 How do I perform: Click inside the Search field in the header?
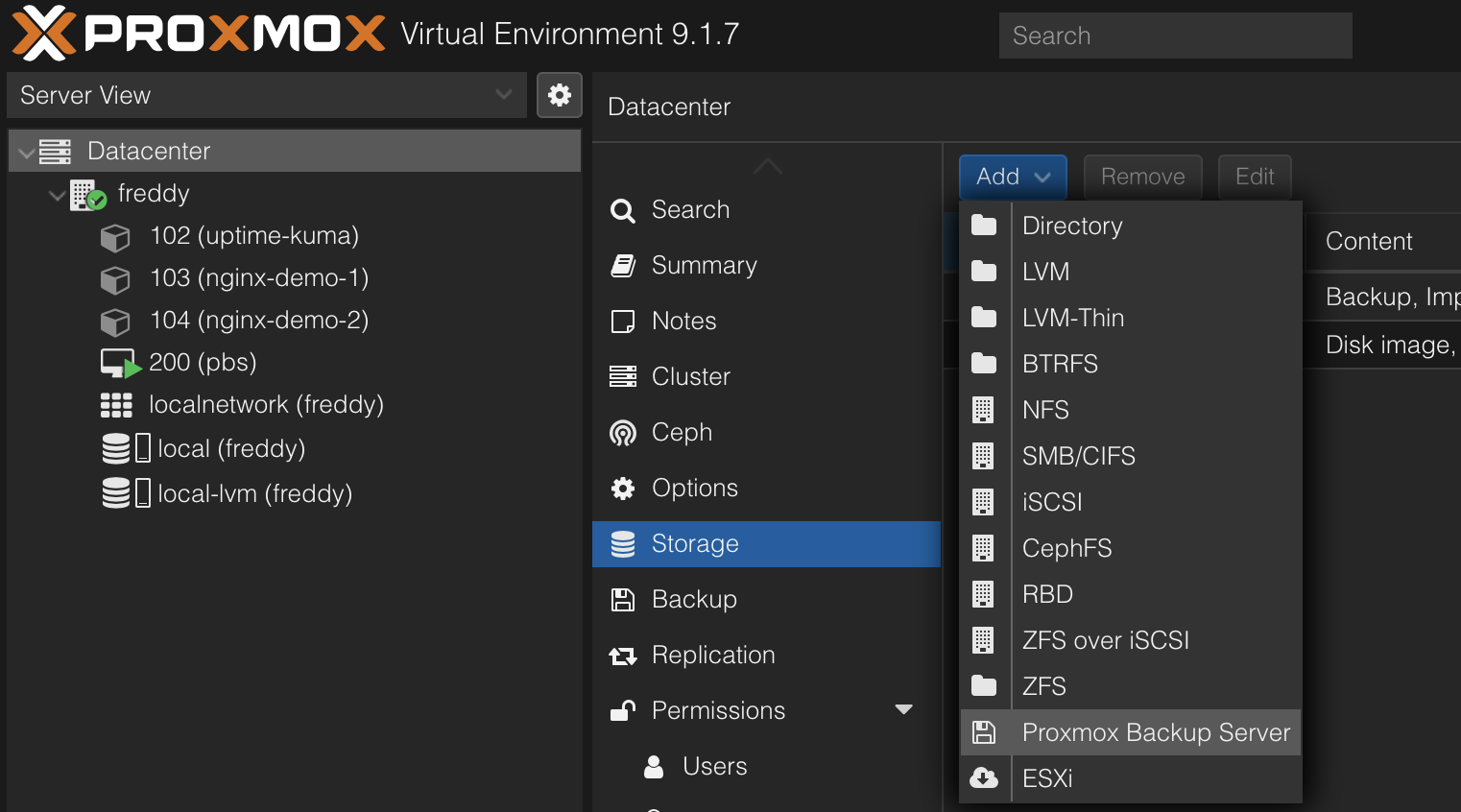click(x=1175, y=36)
